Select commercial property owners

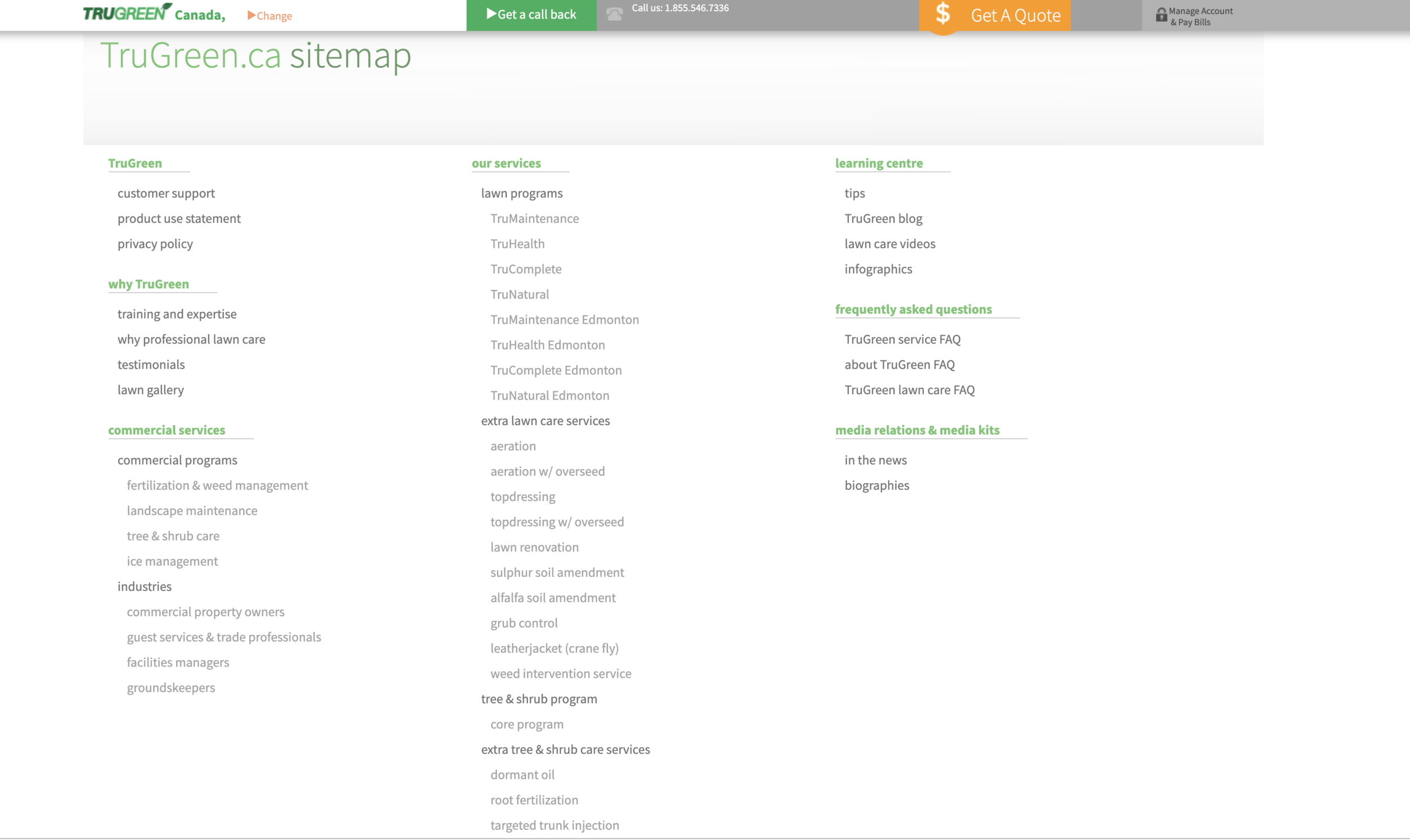point(205,612)
